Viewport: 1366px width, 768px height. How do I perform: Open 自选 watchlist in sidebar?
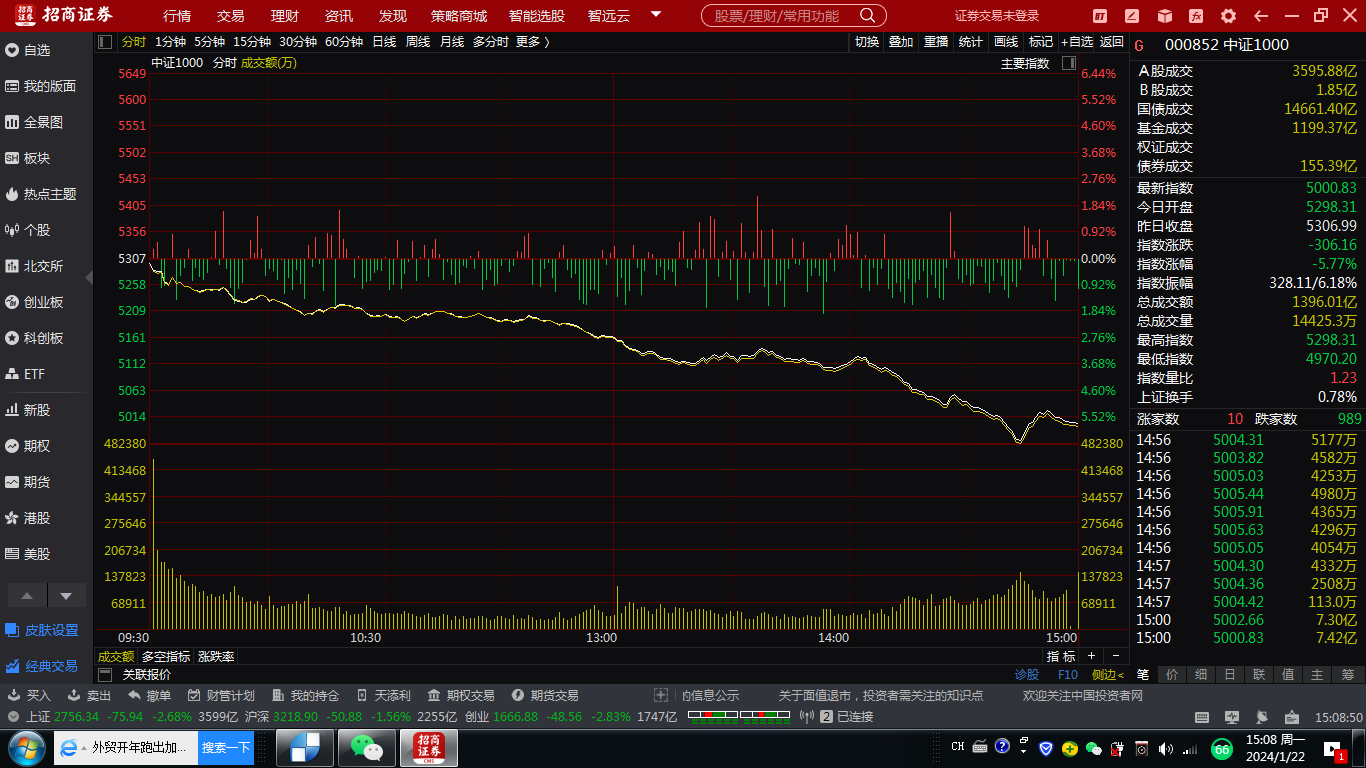[x=28, y=50]
